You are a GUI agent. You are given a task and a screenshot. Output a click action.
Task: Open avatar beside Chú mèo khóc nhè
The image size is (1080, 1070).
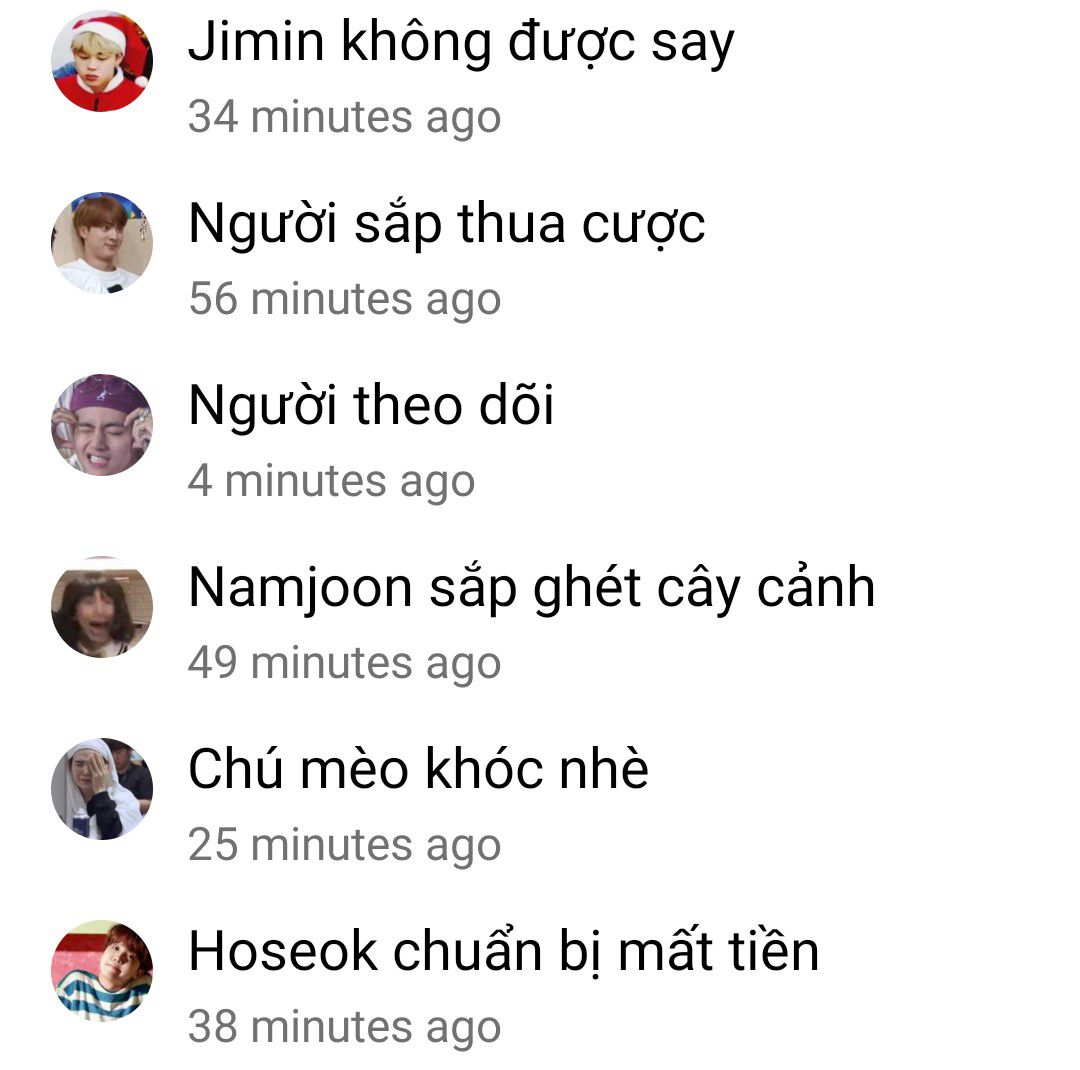click(x=102, y=788)
